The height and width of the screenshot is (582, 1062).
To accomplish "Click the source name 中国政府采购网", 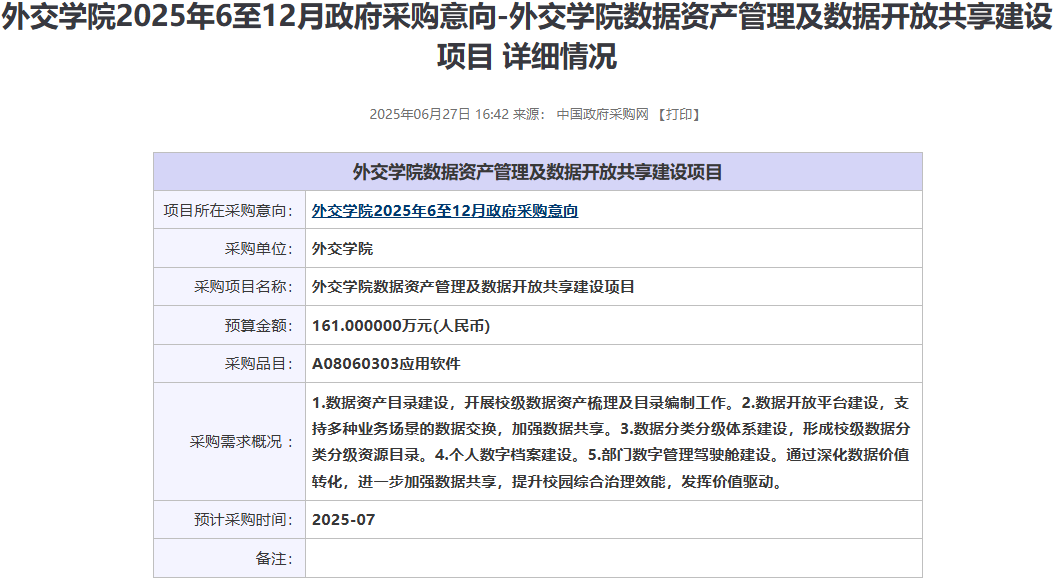I will (603, 114).
